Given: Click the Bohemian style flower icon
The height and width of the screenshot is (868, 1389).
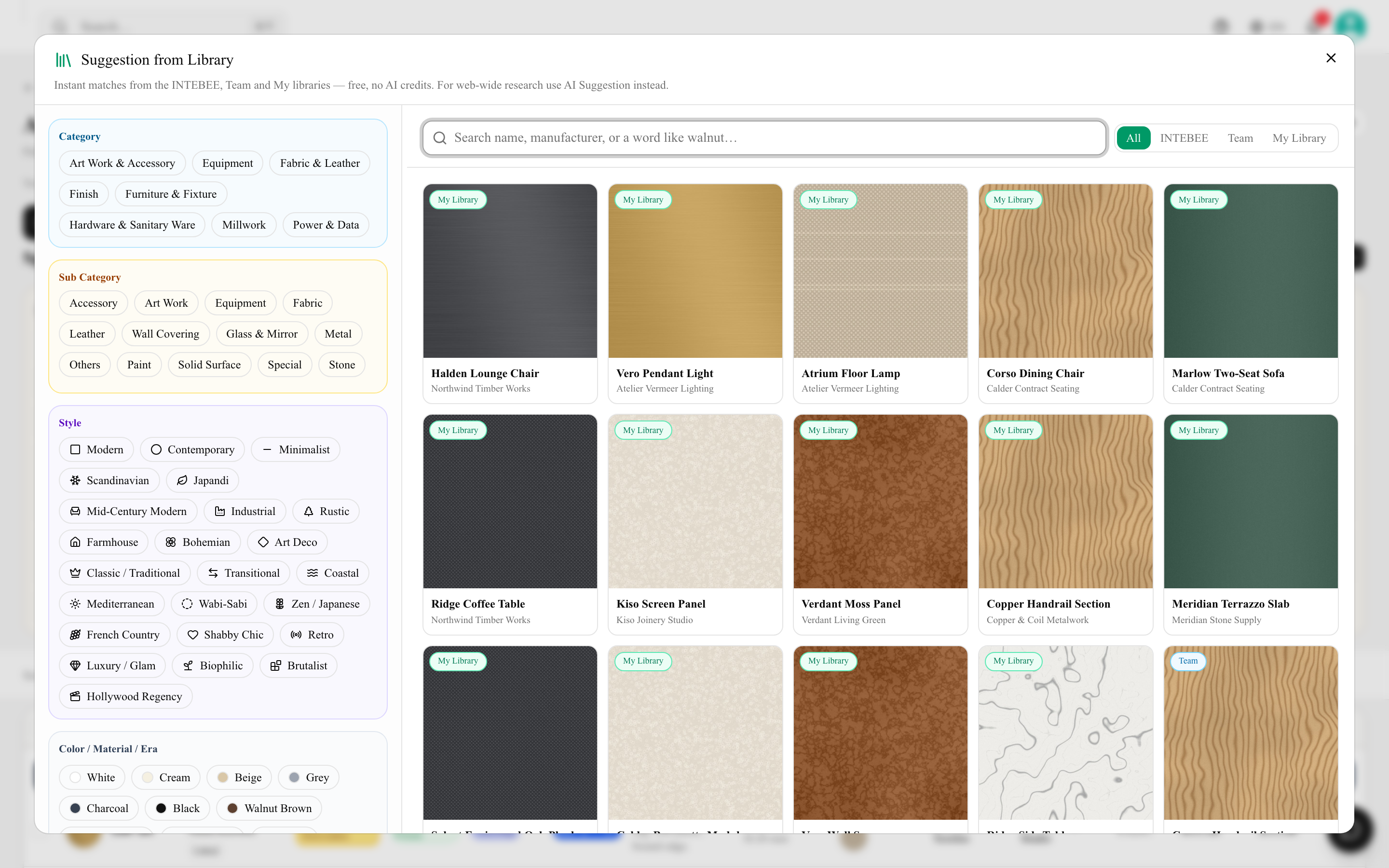Looking at the screenshot, I should tap(171, 542).
